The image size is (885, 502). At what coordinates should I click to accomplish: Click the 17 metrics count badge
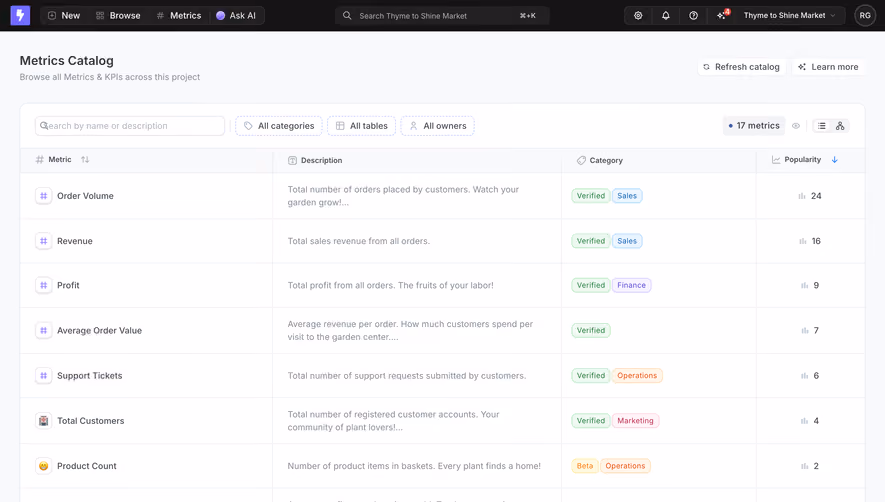coord(754,125)
